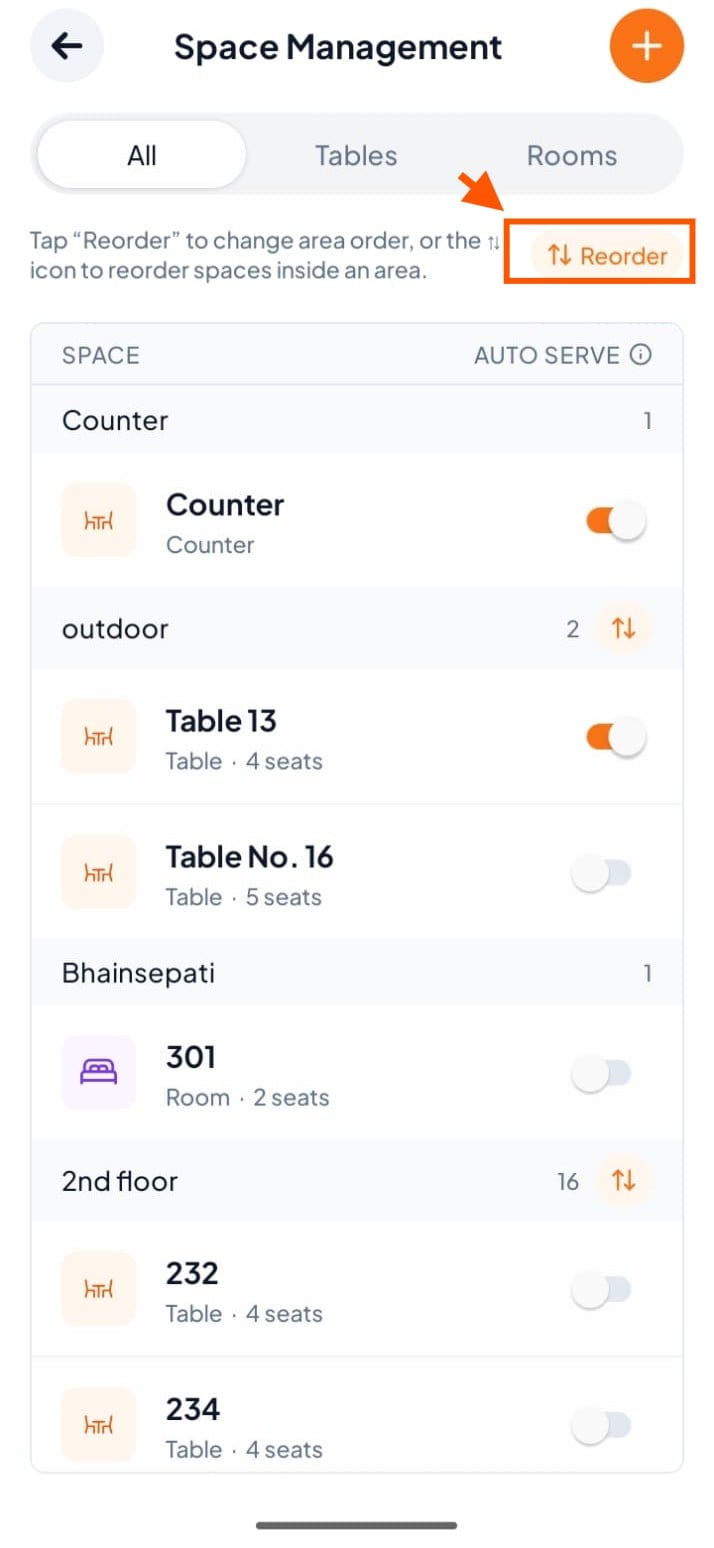The width and height of the screenshot is (714, 1548).
Task: Tap the Reorder button
Action: (x=608, y=255)
